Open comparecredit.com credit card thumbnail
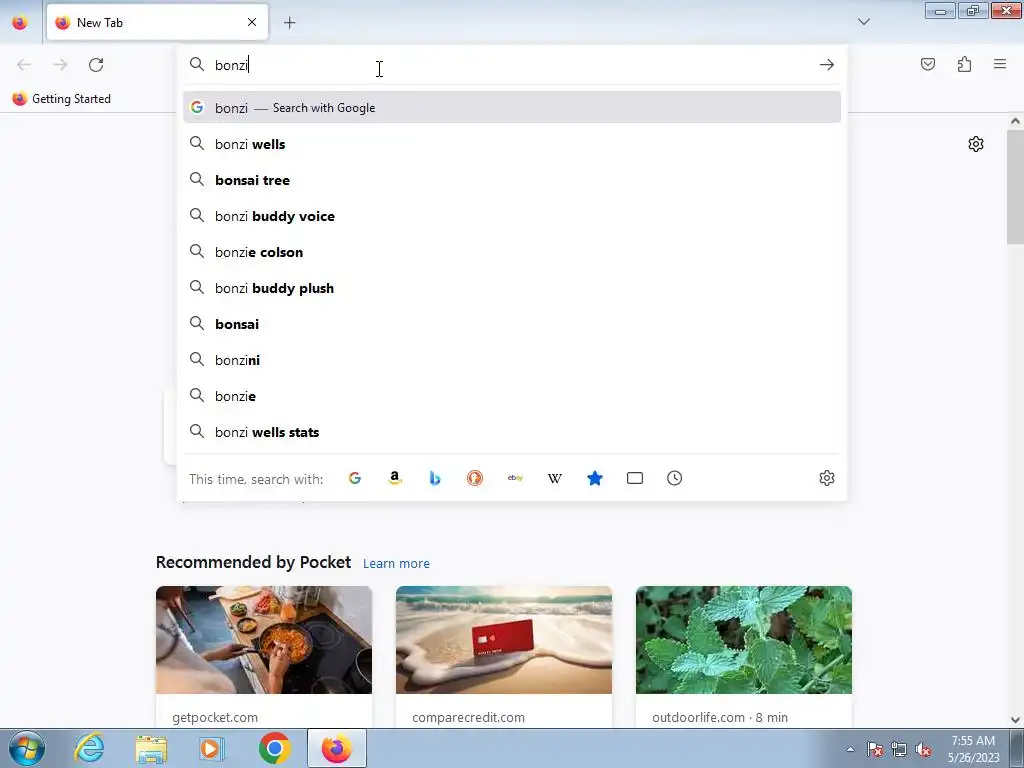The width and height of the screenshot is (1024, 768). pyautogui.click(x=504, y=640)
